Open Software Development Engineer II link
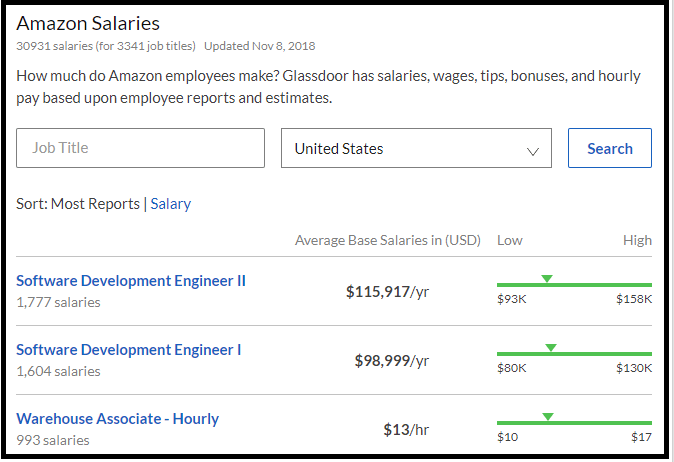The height and width of the screenshot is (462, 674). pyautogui.click(x=131, y=281)
